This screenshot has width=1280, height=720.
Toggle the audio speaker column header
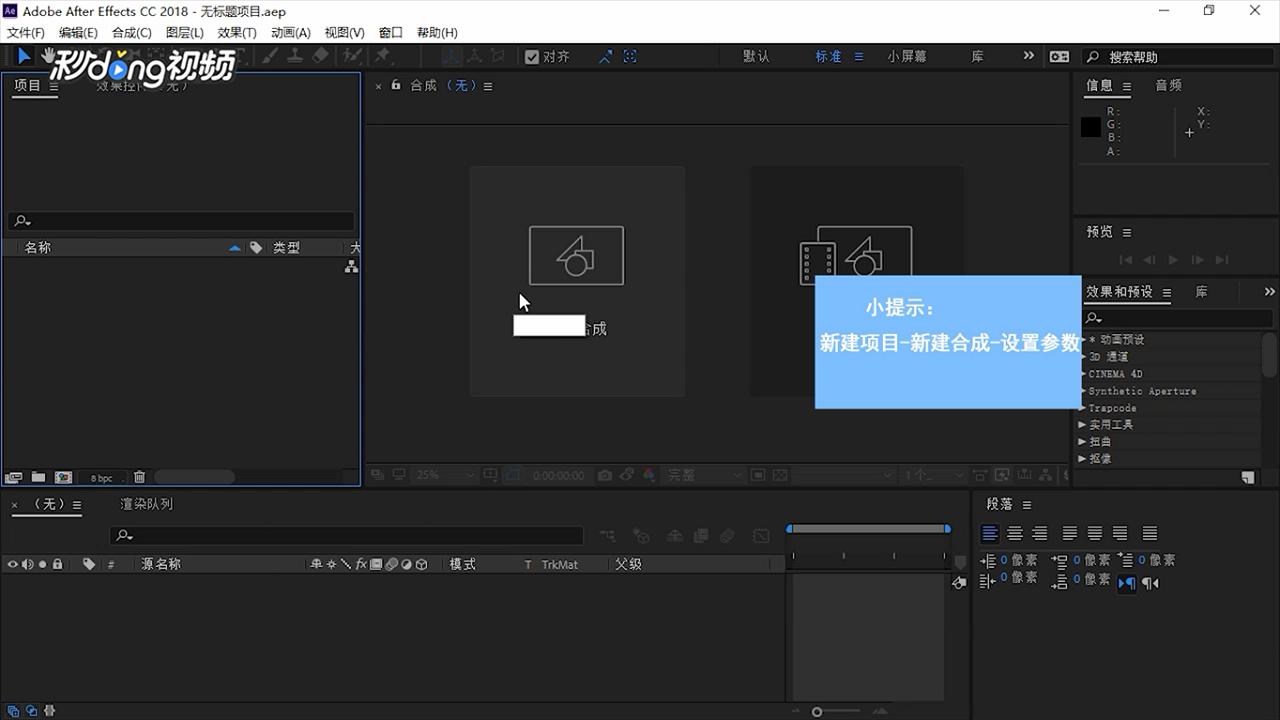coord(28,564)
